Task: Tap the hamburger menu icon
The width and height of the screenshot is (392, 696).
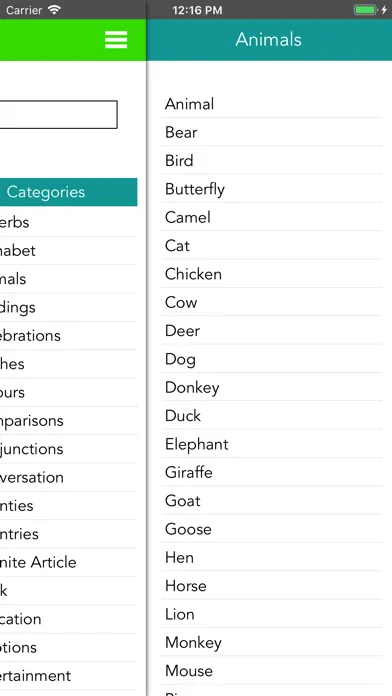Action: click(x=116, y=40)
